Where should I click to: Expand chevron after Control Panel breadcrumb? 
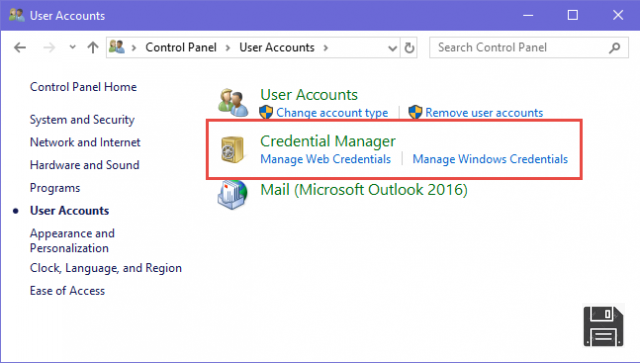(228, 48)
